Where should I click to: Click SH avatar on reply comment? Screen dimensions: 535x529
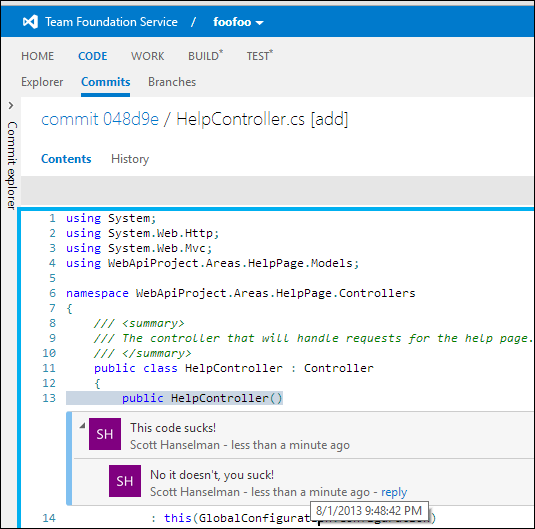point(125,481)
